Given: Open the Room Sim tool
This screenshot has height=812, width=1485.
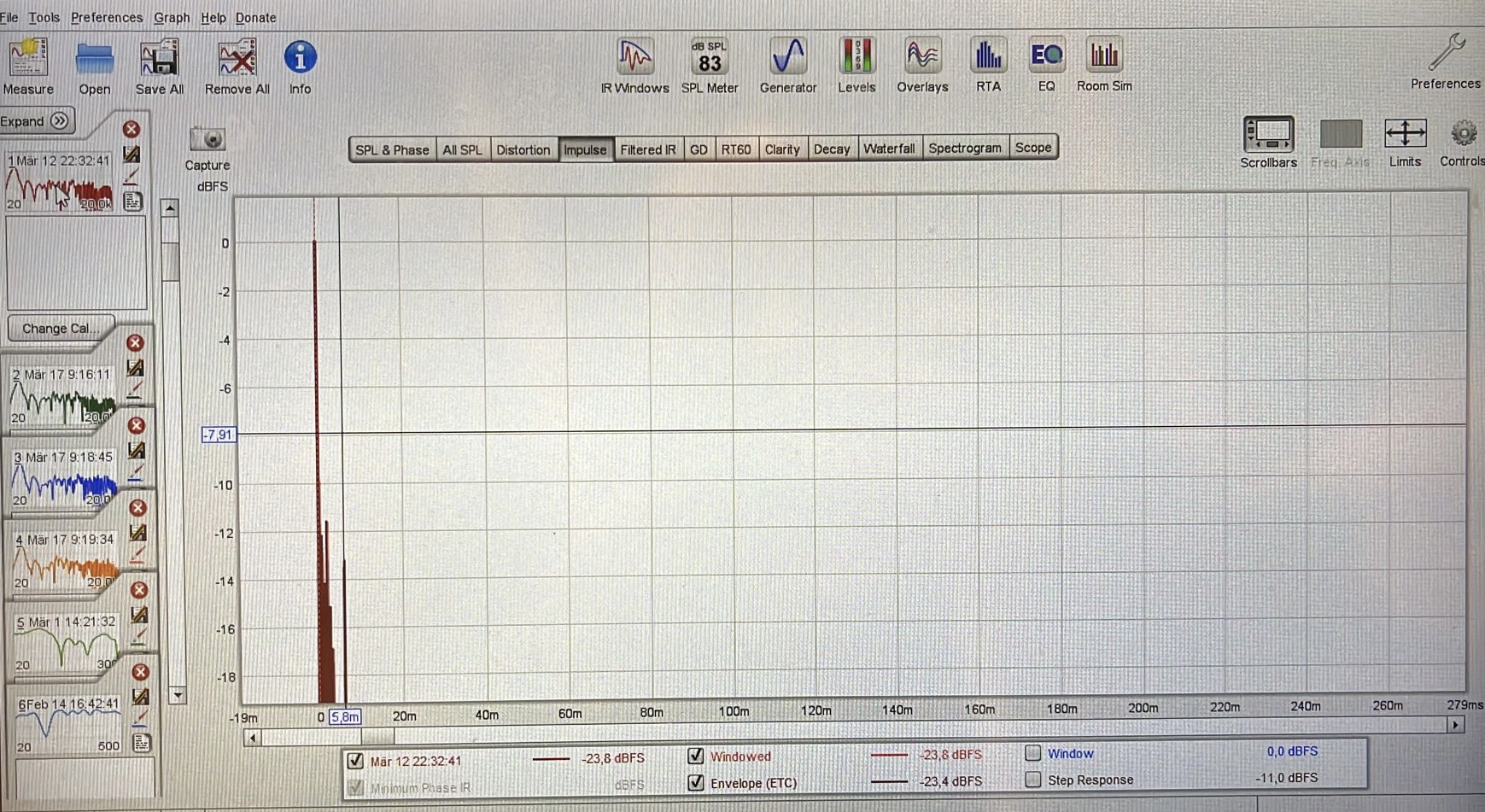Looking at the screenshot, I should (x=1103, y=60).
